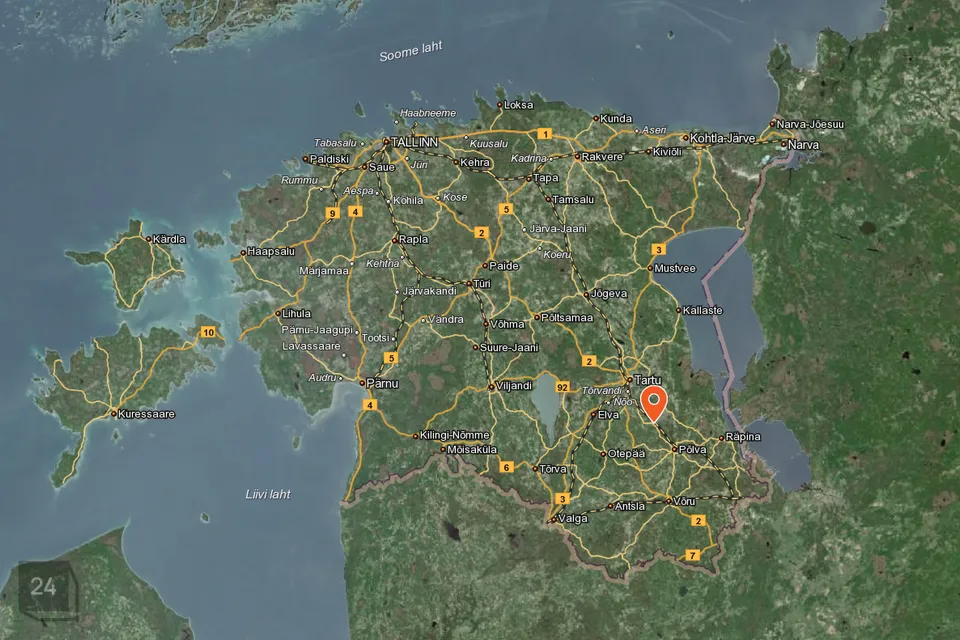Viewport: 960px width, 640px height.
Task: Select the Soome laht sea label
Action: click(410, 52)
